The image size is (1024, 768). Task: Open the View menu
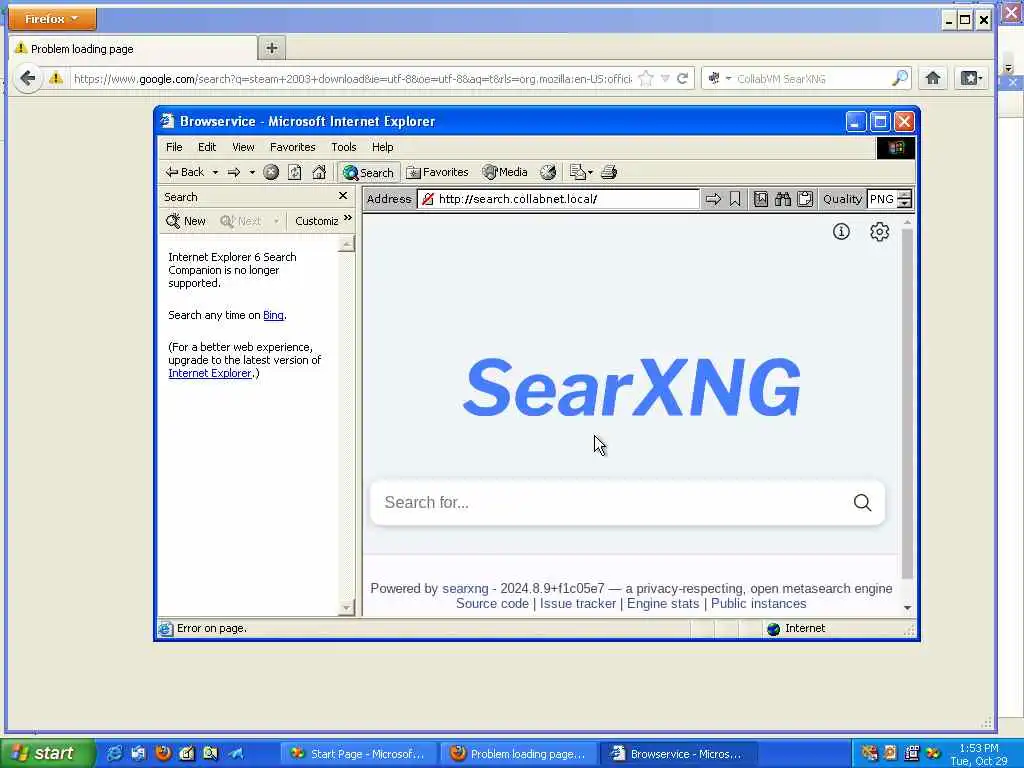243,147
